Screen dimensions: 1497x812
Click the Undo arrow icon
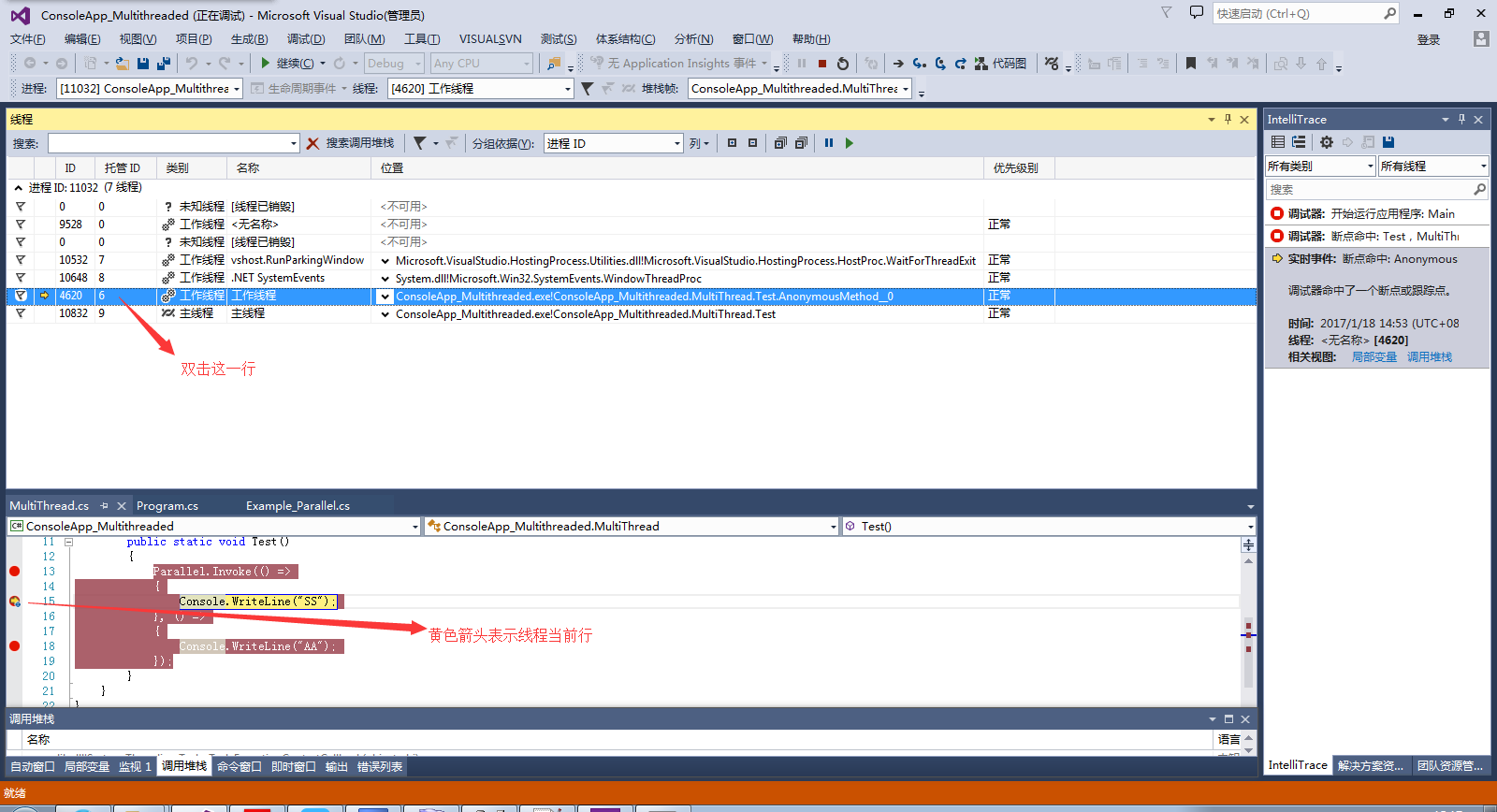[x=192, y=64]
